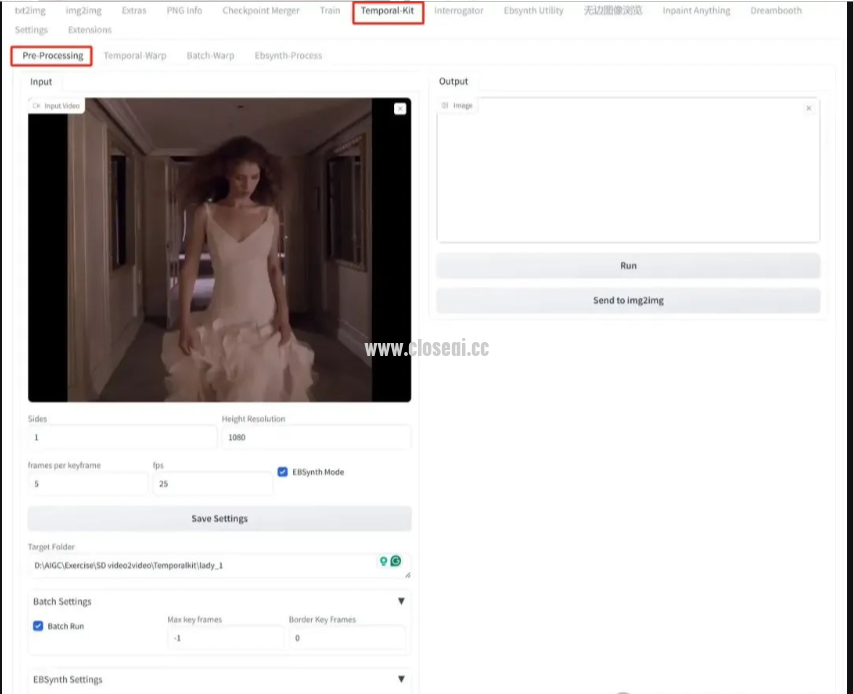Viewport: 853px width, 694px height.
Task: Select the Output panel tab
Action: pos(453,81)
